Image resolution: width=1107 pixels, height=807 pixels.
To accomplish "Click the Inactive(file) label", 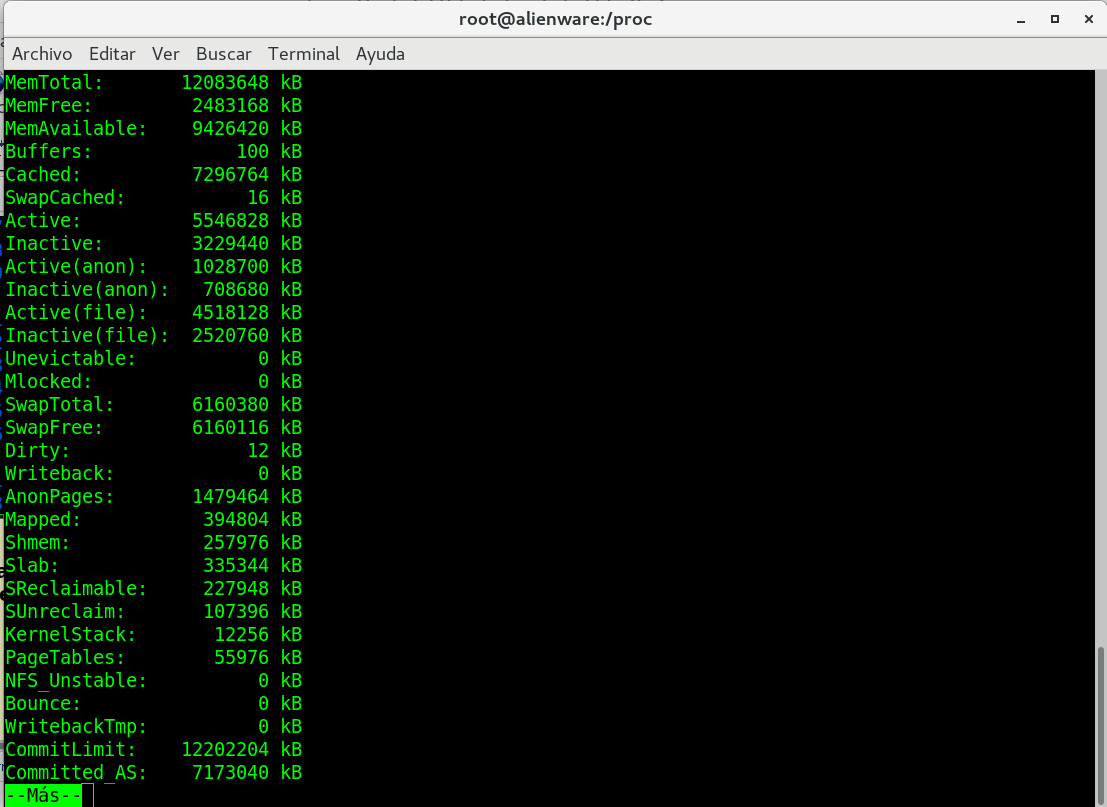I will coord(87,336).
